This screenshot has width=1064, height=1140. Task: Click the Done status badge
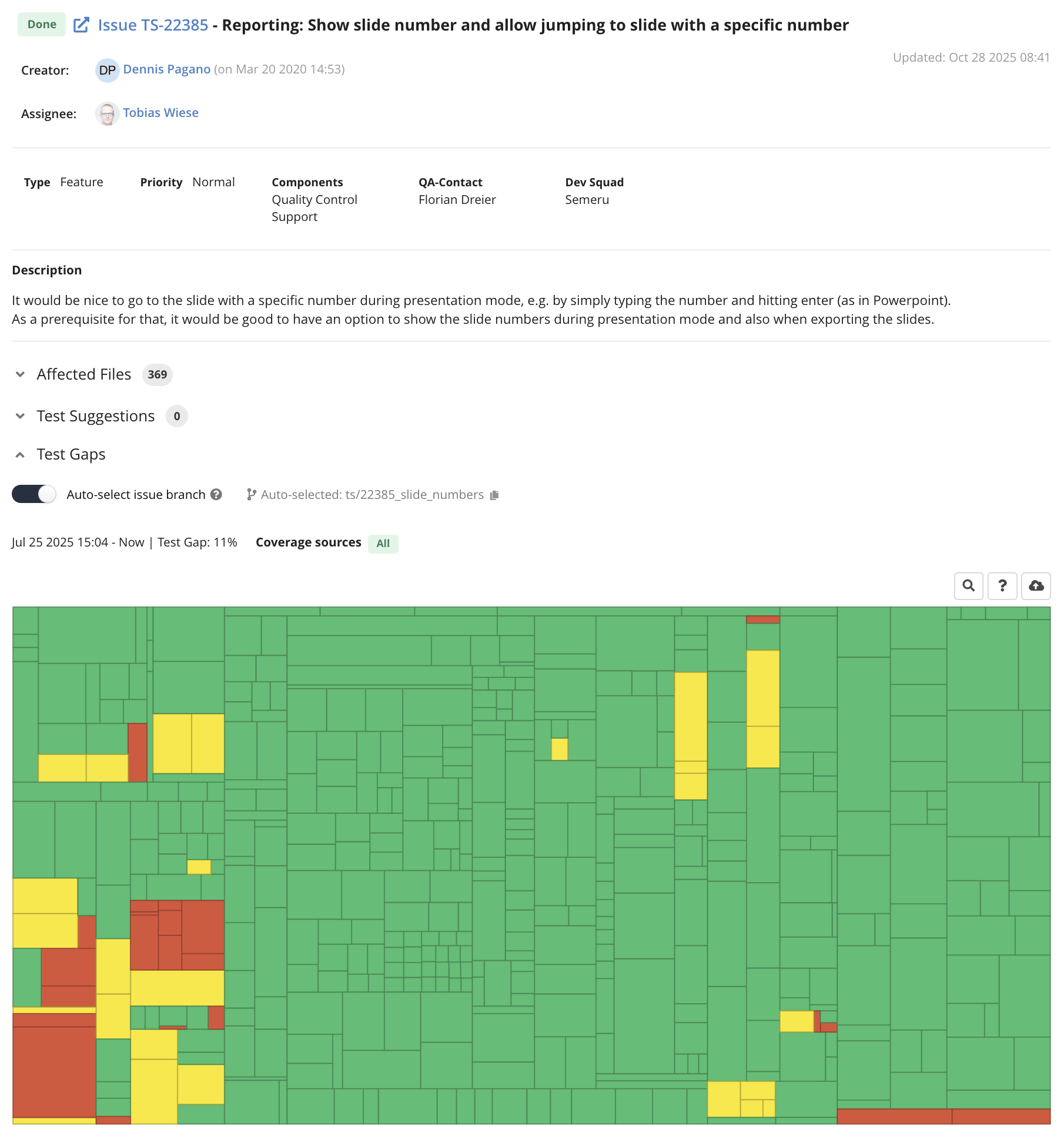point(42,25)
